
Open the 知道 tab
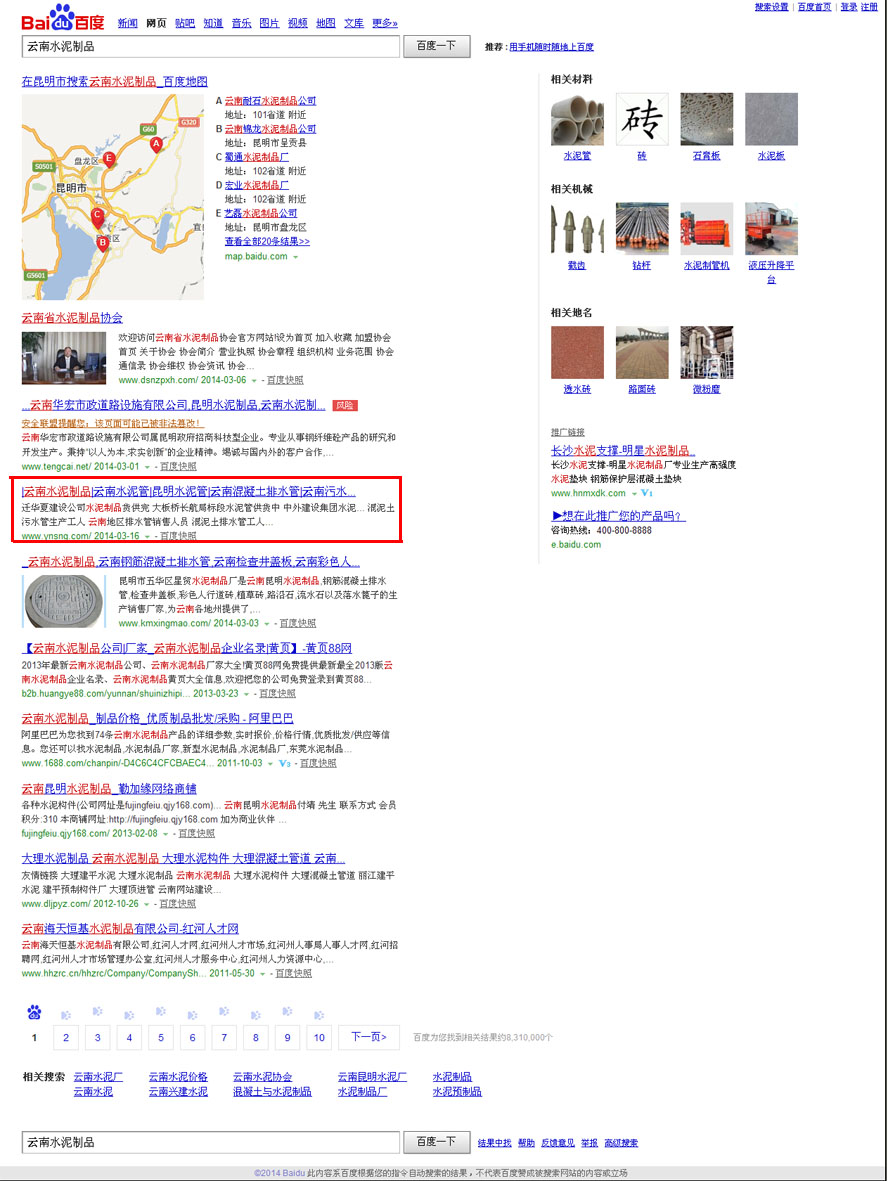(213, 23)
